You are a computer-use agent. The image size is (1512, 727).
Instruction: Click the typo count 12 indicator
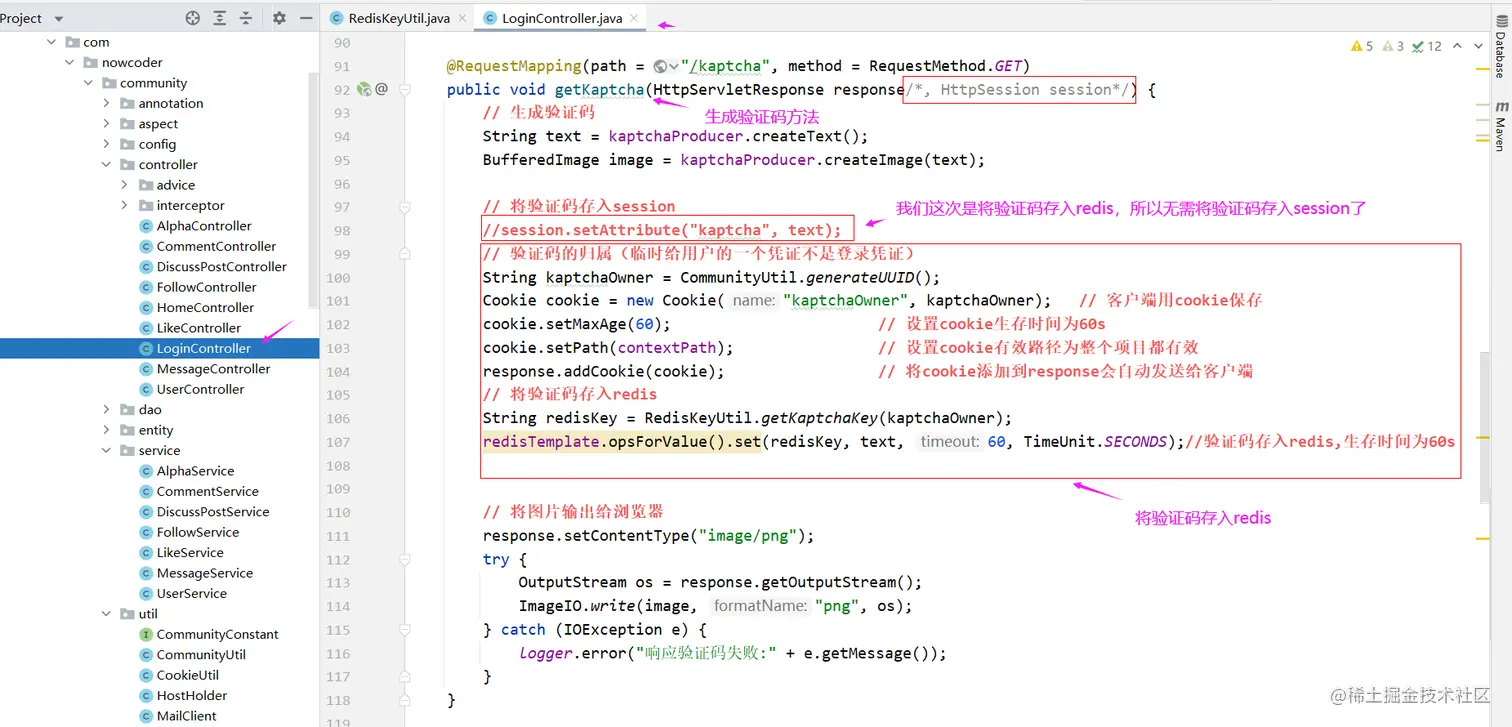tap(1426, 46)
